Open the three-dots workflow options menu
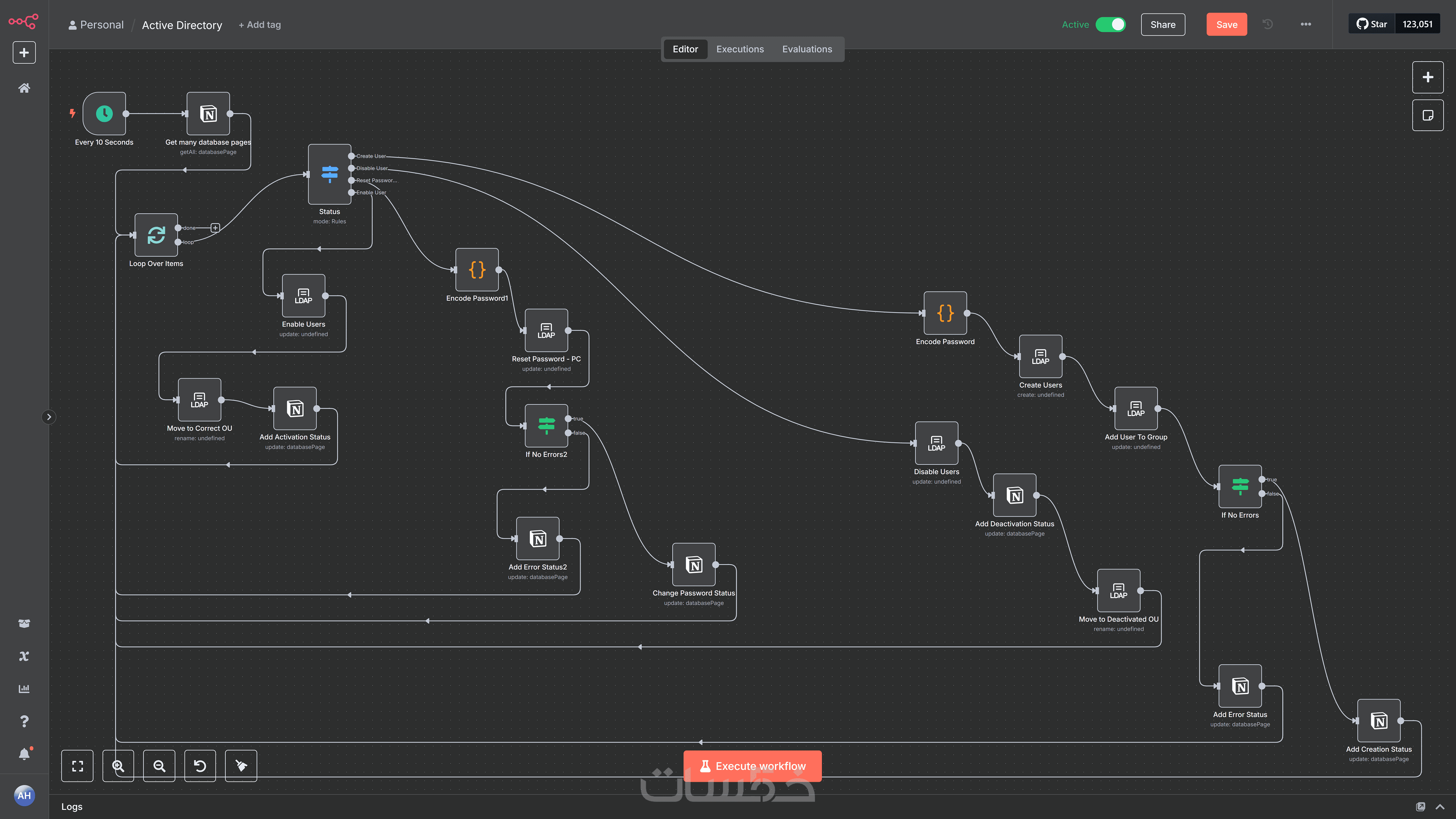The image size is (1456, 819). click(x=1306, y=24)
